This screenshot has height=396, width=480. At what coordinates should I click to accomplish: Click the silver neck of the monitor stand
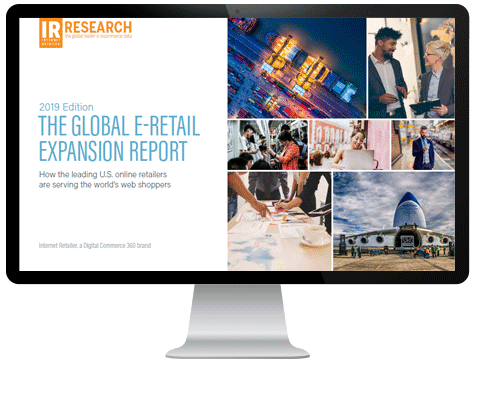[238, 313]
